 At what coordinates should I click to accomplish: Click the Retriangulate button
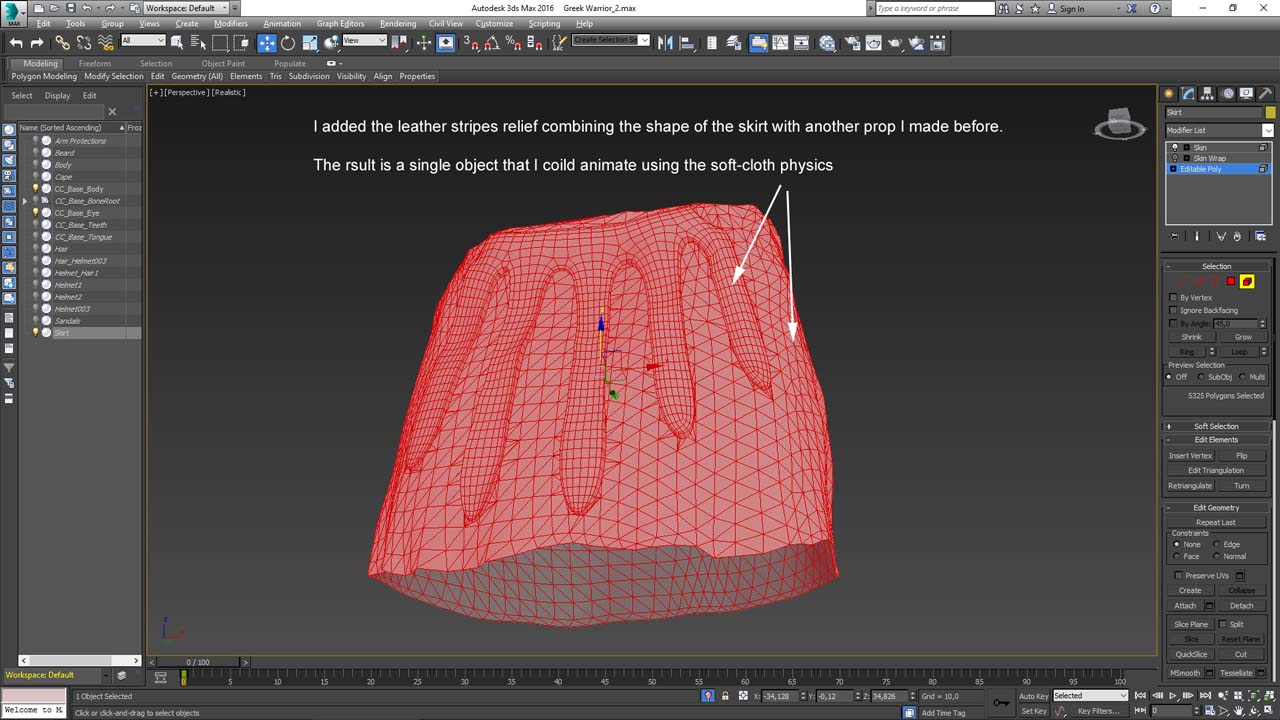click(x=1190, y=486)
